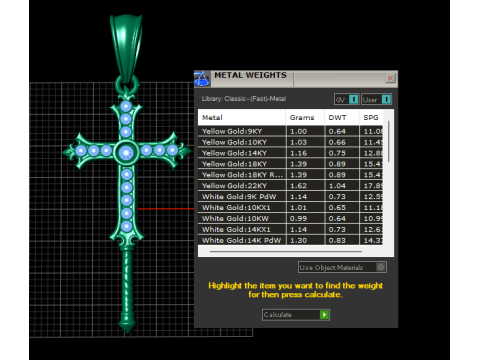Sort by DWT column header
This screenshot has height=360, width=480.
point(341,117)
